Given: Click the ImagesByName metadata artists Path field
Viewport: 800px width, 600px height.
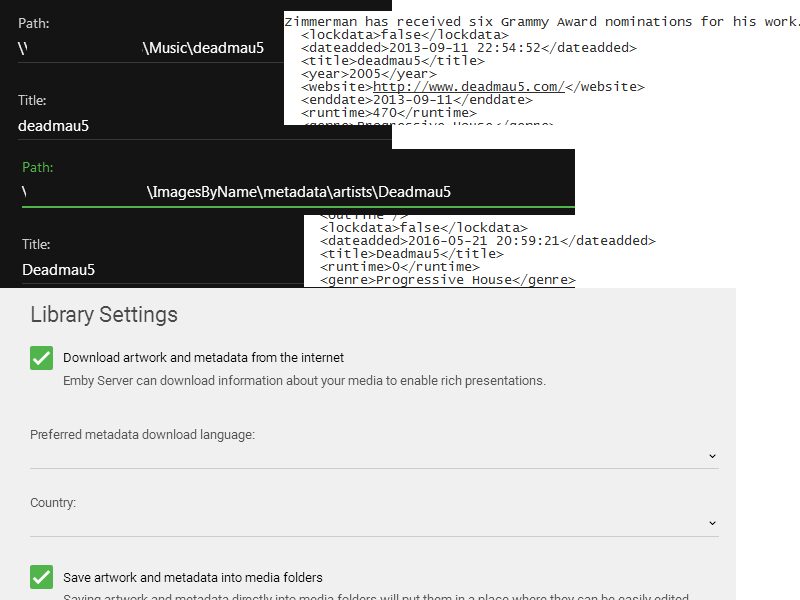Looking at the screenshot, I should coord(298,191).
